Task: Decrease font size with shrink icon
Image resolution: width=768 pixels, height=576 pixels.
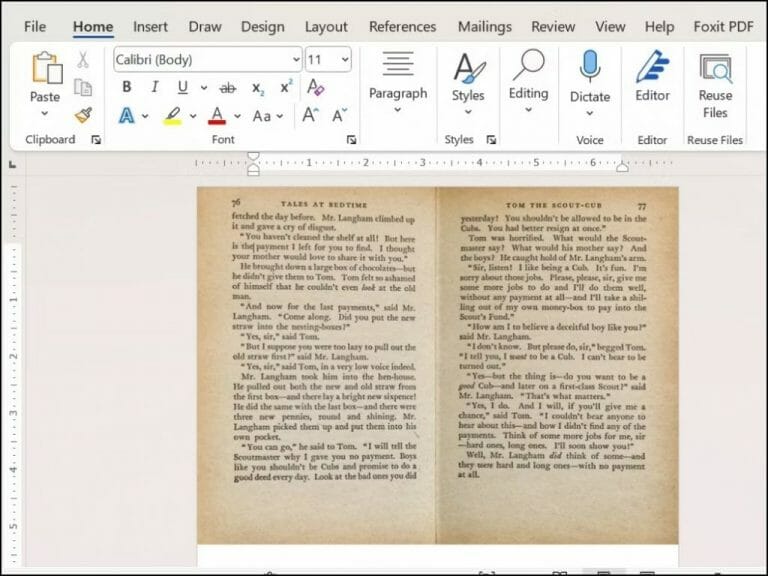Action: point(339,115)
